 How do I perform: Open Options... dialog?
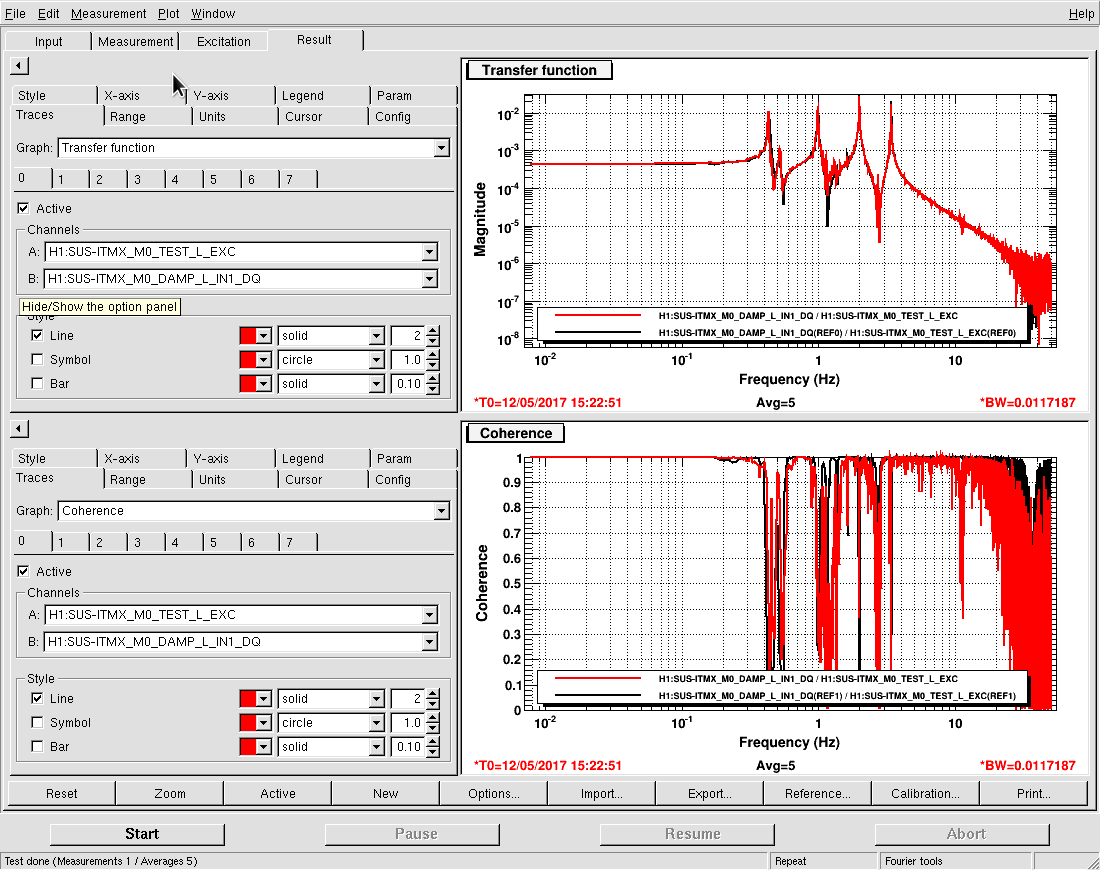click(494, 793)
